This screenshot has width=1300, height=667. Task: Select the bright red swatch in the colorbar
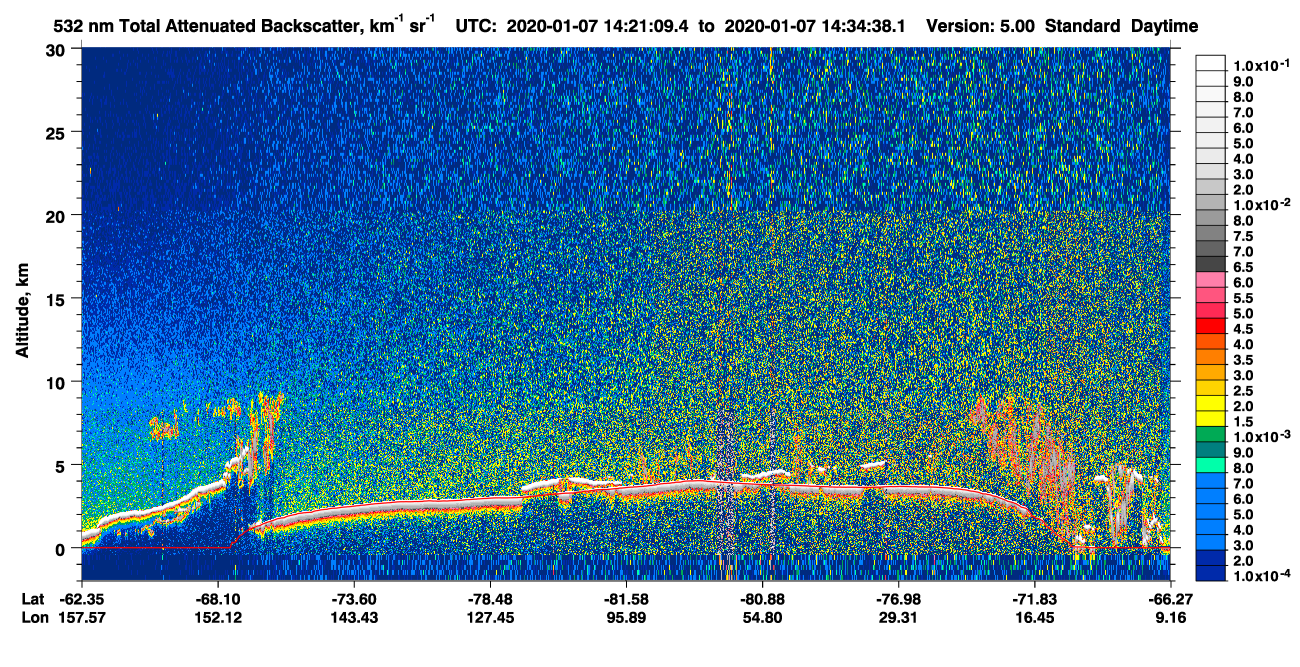click(1211, 326)
